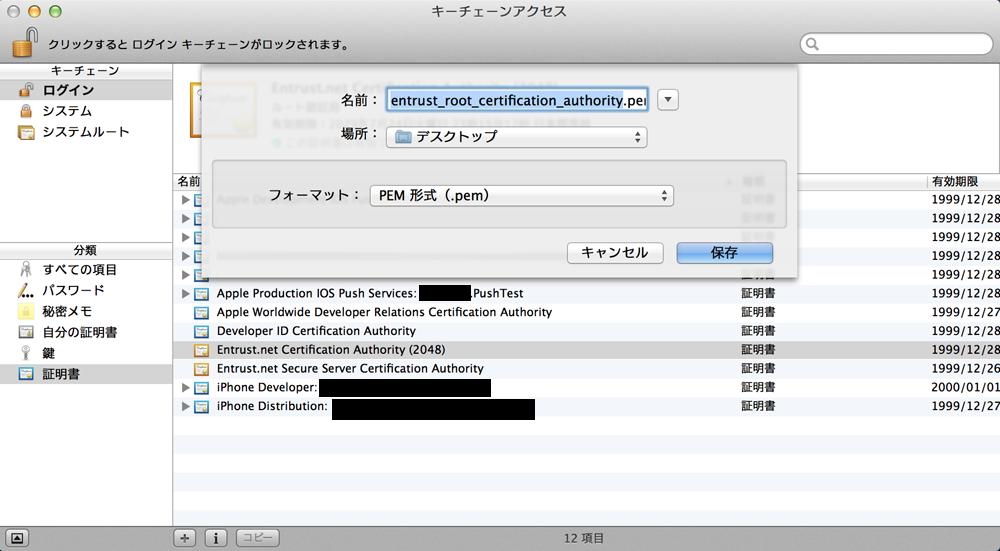
Task: Click the magnifier icon in search field
Action: coord(812,43)
